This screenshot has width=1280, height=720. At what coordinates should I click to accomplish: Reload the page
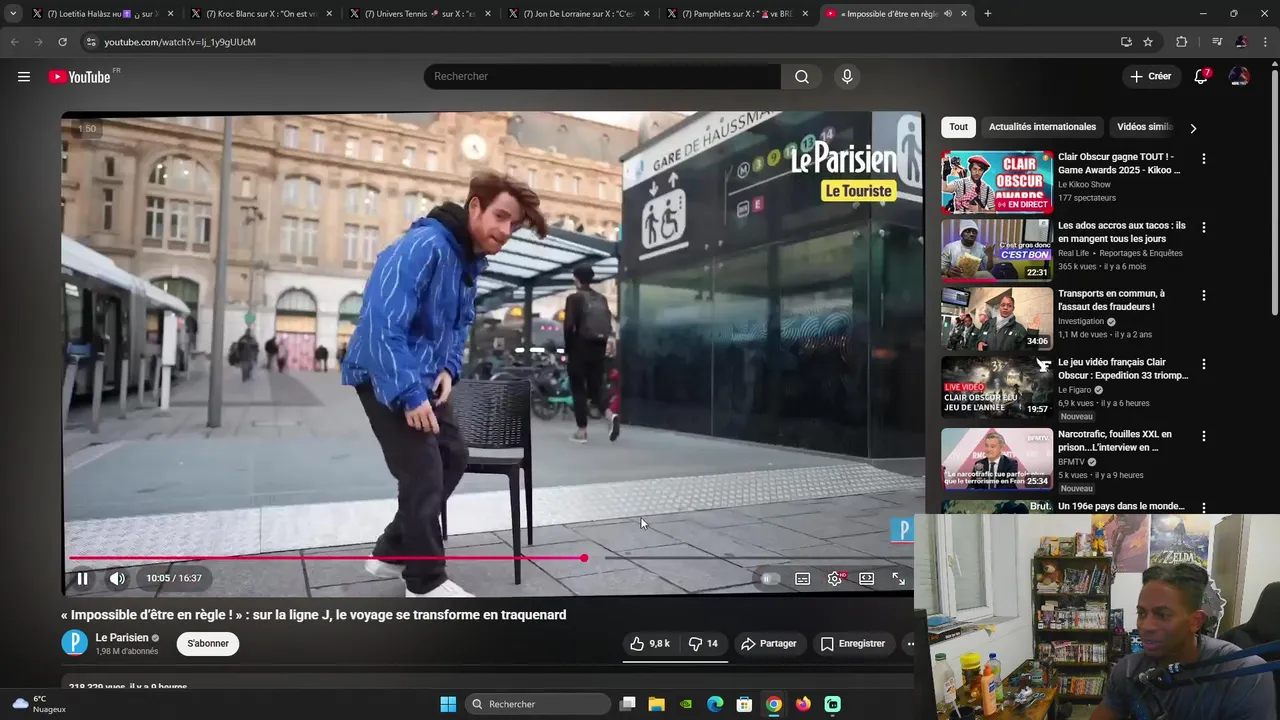pyautogui.click(x=62, y=42)
